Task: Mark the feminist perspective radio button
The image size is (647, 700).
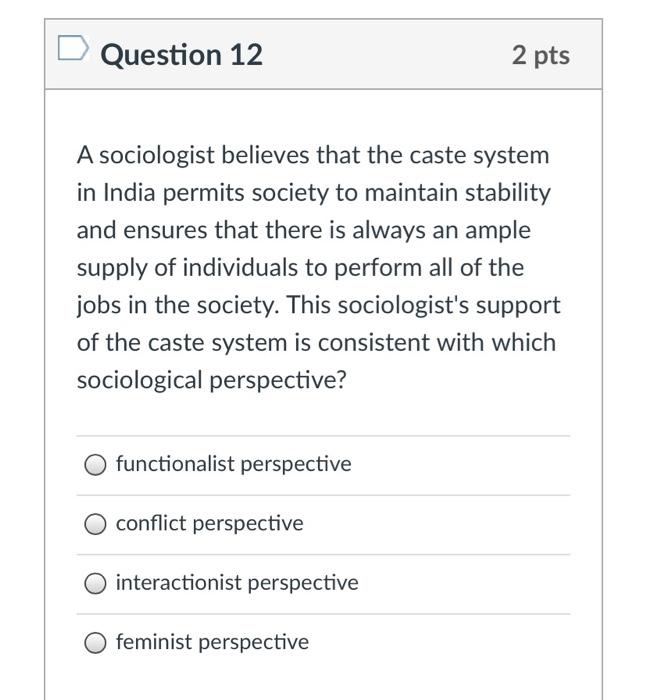Action: coord(96,642)
